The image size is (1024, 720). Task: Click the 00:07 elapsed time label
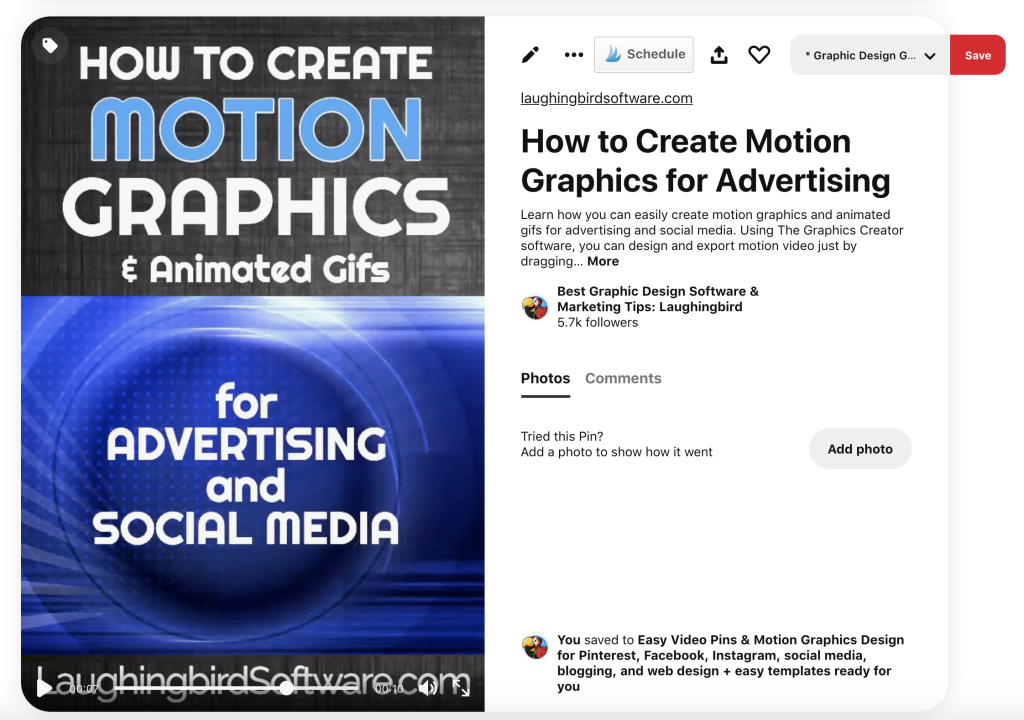click(84, 689)
